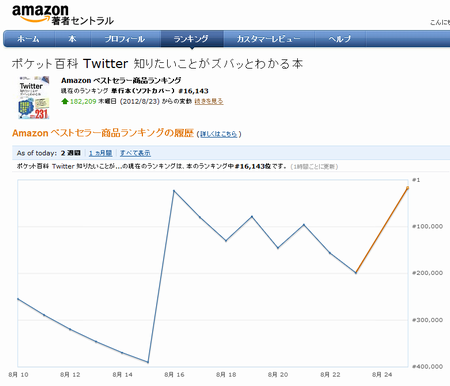Select the 2 週間 range option
Viewport: 450px width, 386px height.
(71, 153)
